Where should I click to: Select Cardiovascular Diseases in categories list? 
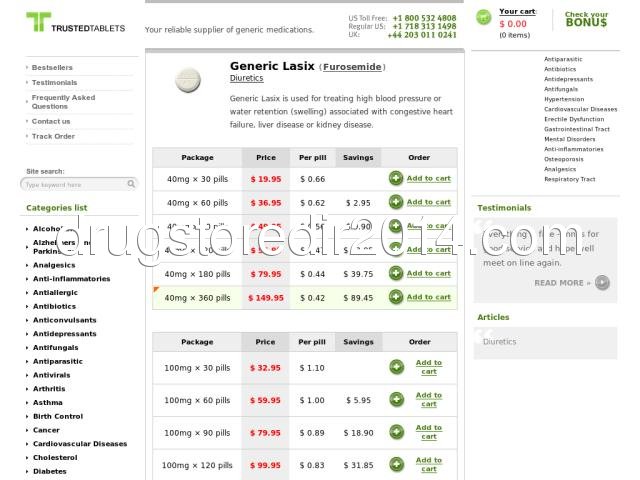pos(80,444)
